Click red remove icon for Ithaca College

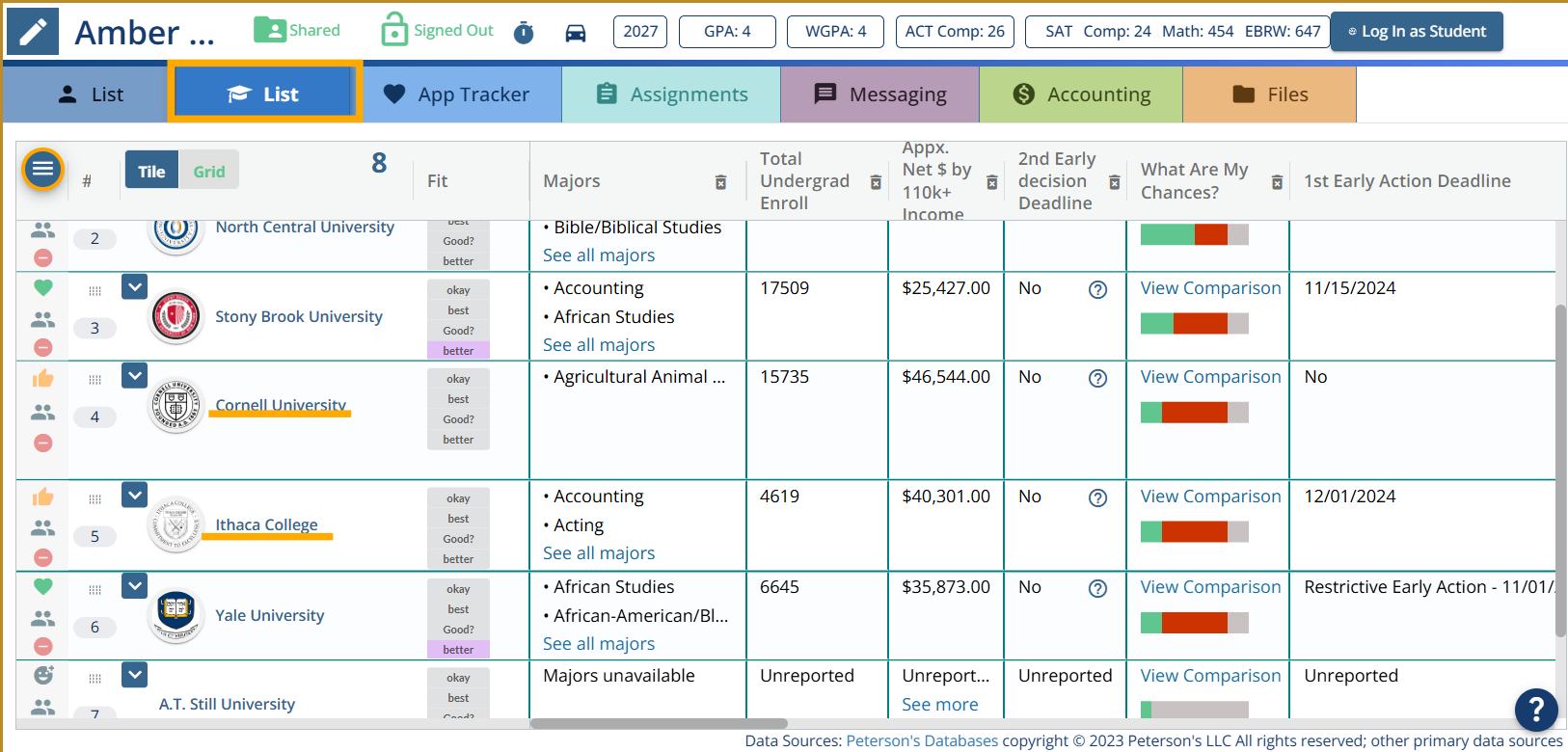[43, 557]
